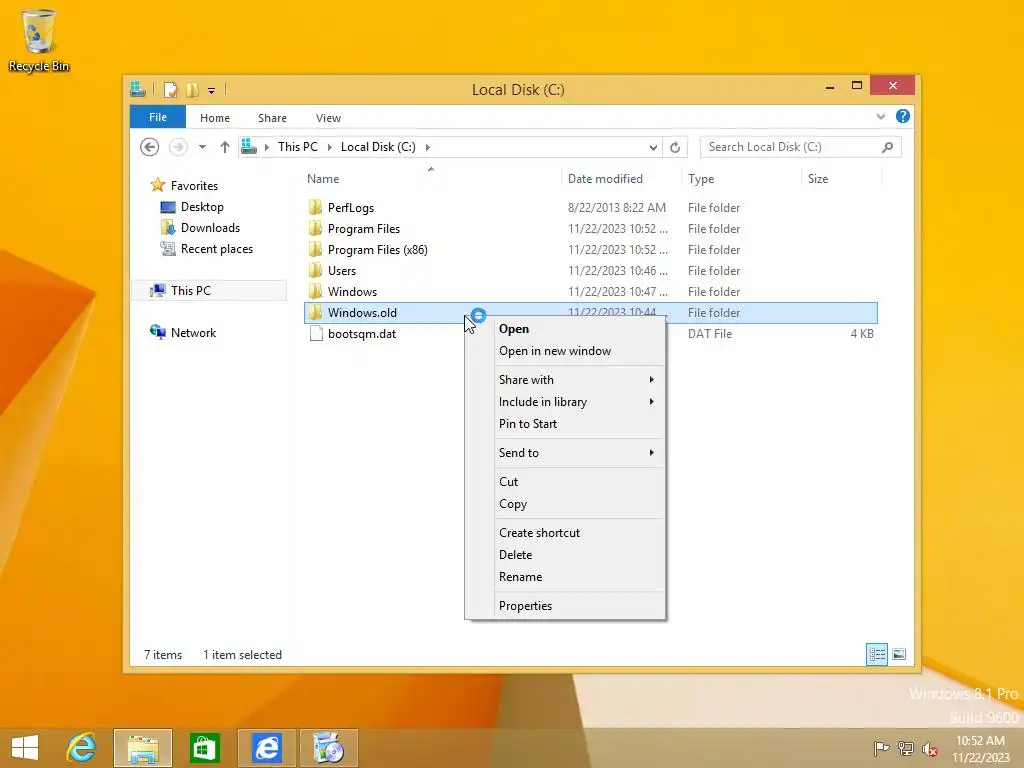Select Network in the navigation pane

(193, 332)
